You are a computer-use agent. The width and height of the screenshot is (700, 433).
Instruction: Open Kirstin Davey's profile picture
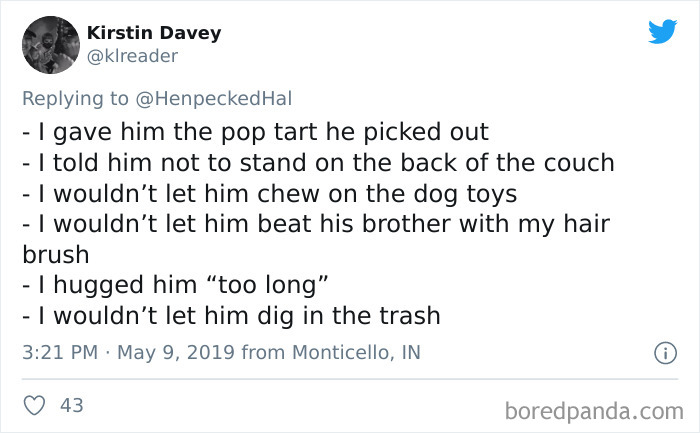pyautogui.click(x=49, y=45)
